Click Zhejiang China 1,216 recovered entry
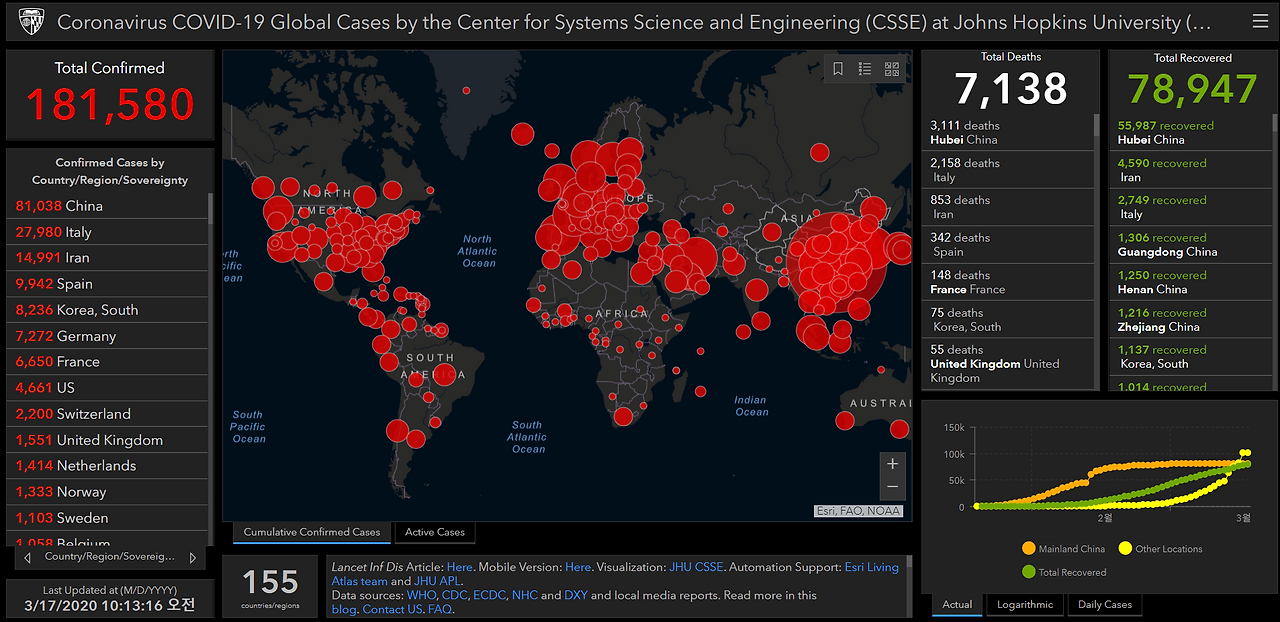This screenshot has width=1280, height=622. click(x=1190, y=320)
